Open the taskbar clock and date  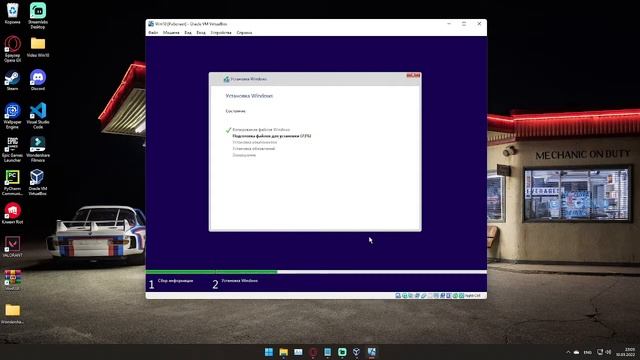pos(625,352)
